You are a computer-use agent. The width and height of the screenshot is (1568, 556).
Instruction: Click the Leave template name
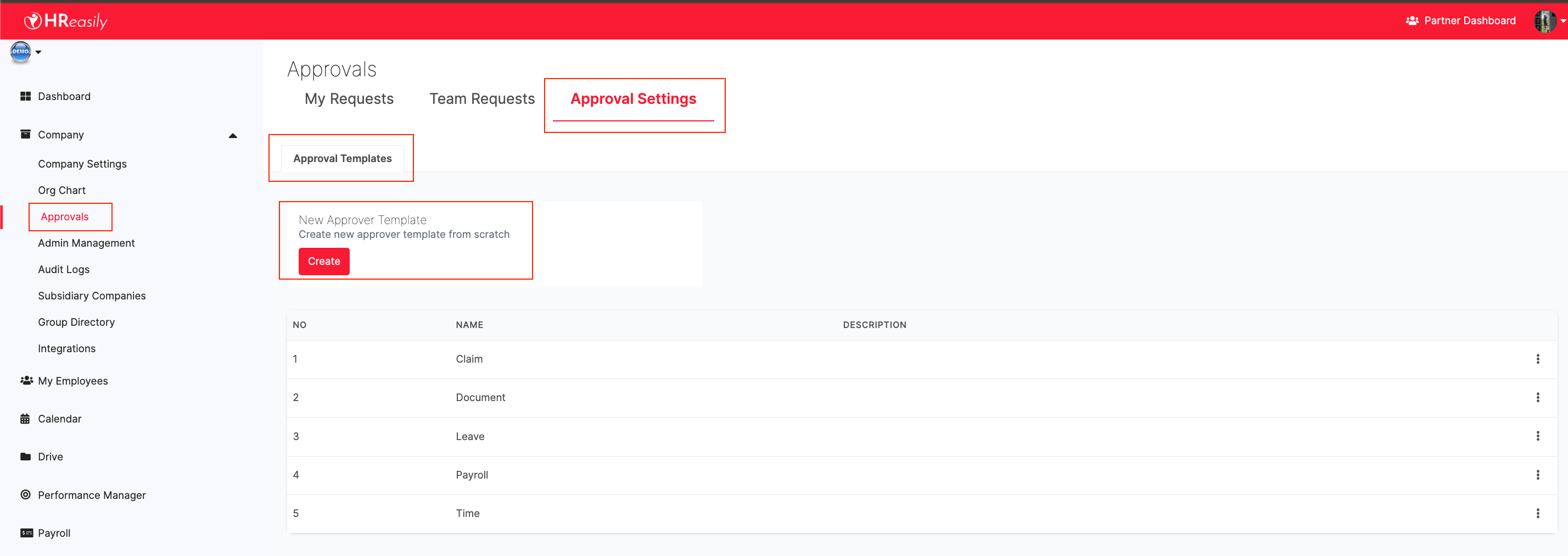[470, 437]
